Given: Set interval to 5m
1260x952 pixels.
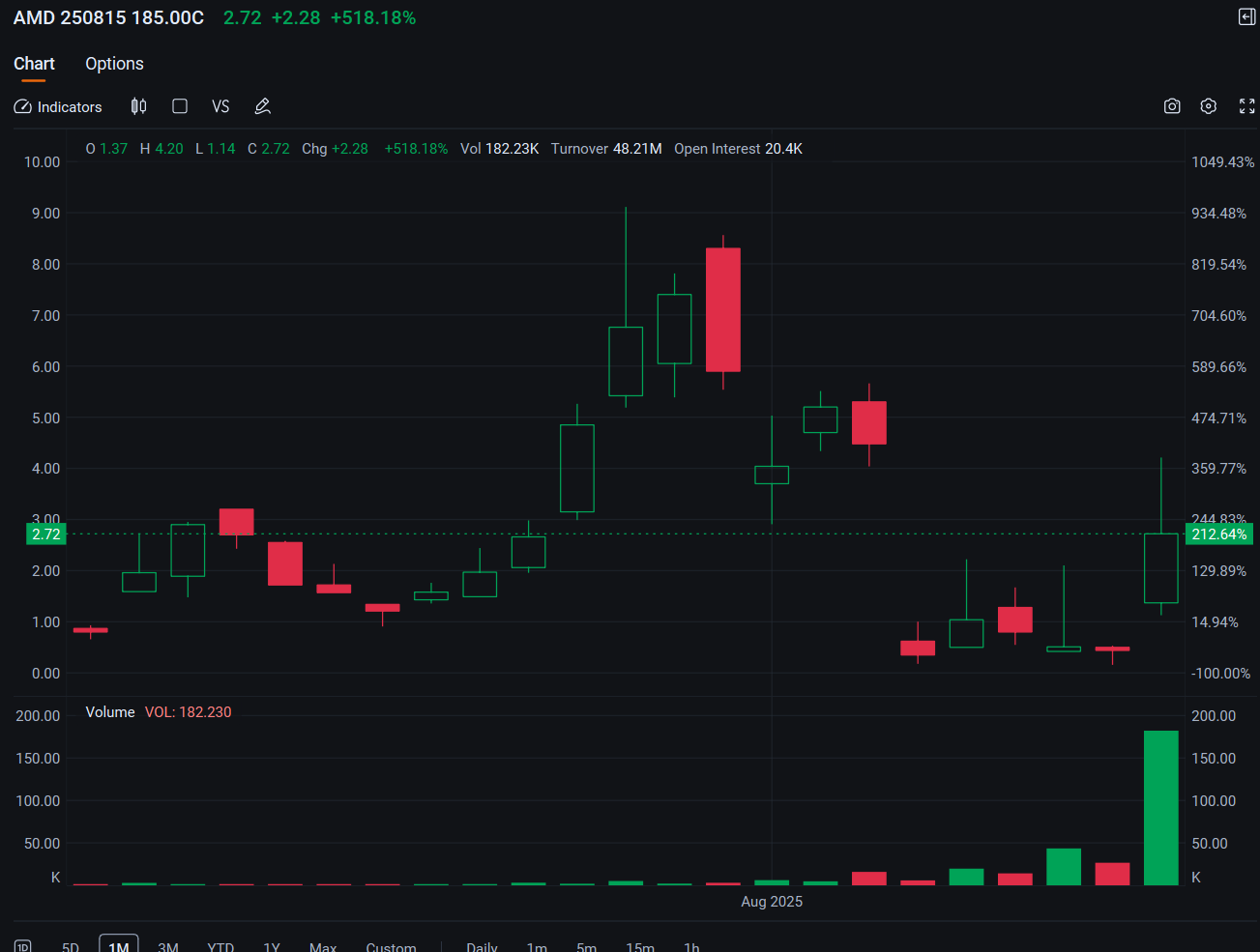Looking at the screenshot, I should [586, 946].
